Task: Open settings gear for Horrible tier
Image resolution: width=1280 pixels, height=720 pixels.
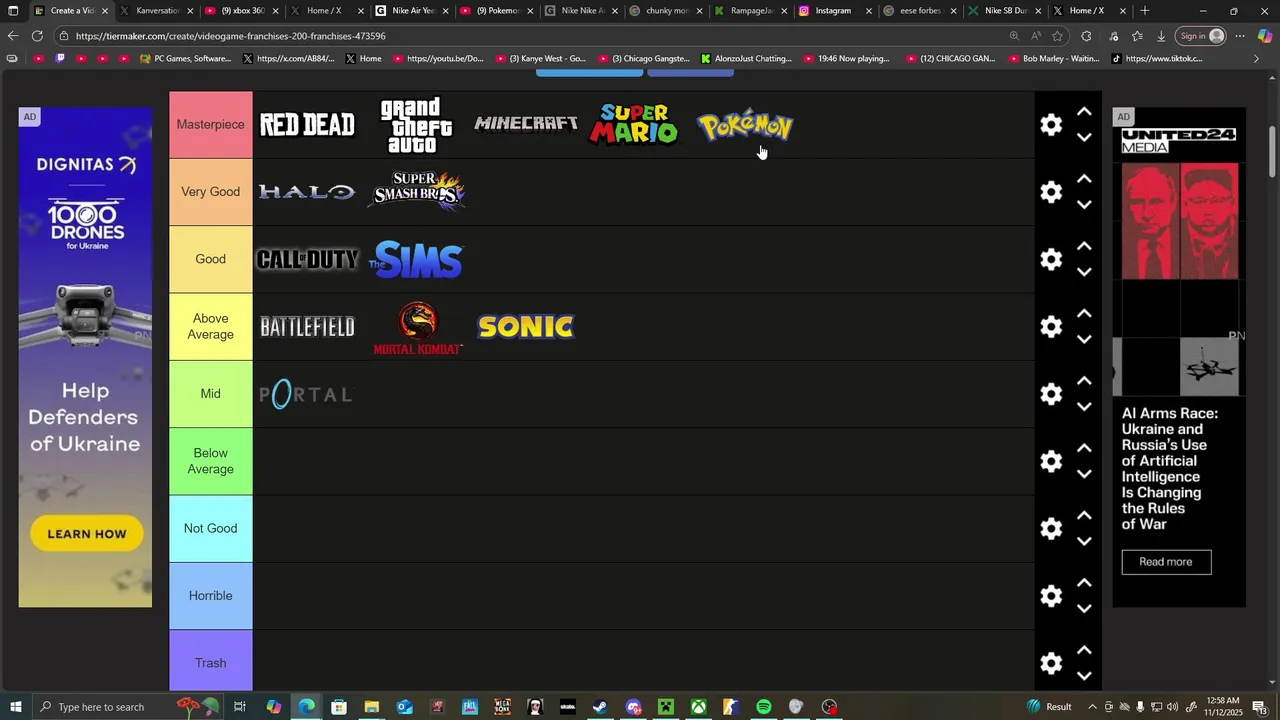Action: click(1051, 596)
